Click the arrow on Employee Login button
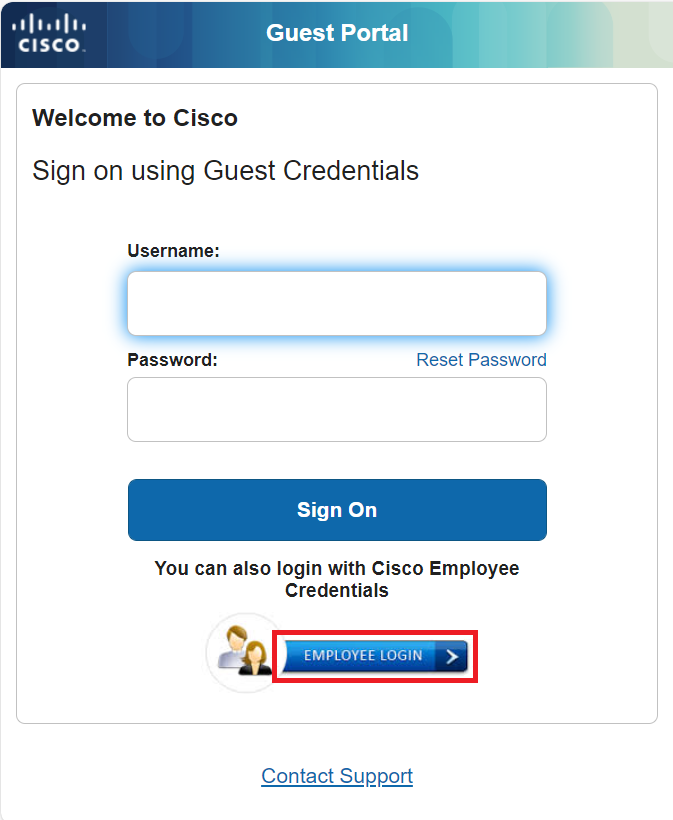 (x=452, y=657)
